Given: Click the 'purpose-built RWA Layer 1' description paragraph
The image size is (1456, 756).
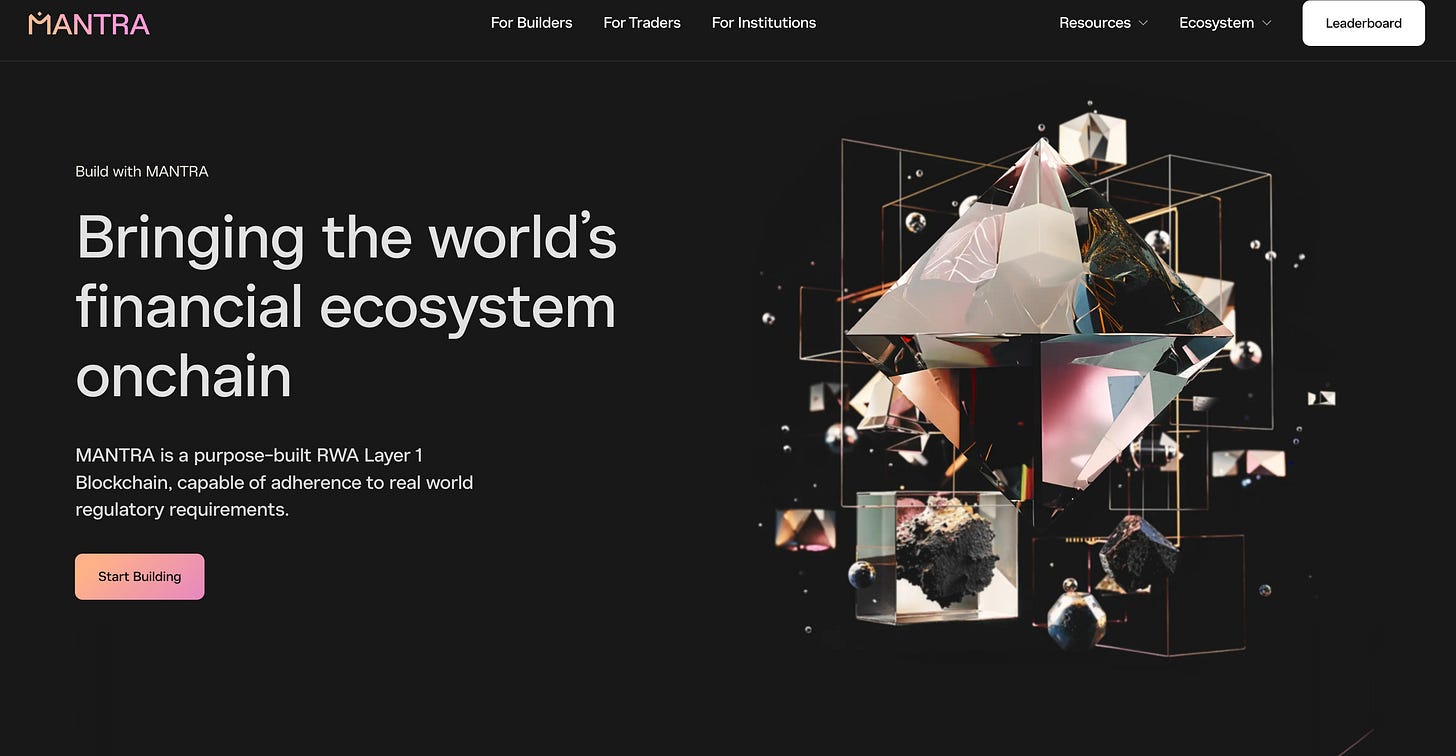Looking at the screenshot, I should click(x=274, y=482).
